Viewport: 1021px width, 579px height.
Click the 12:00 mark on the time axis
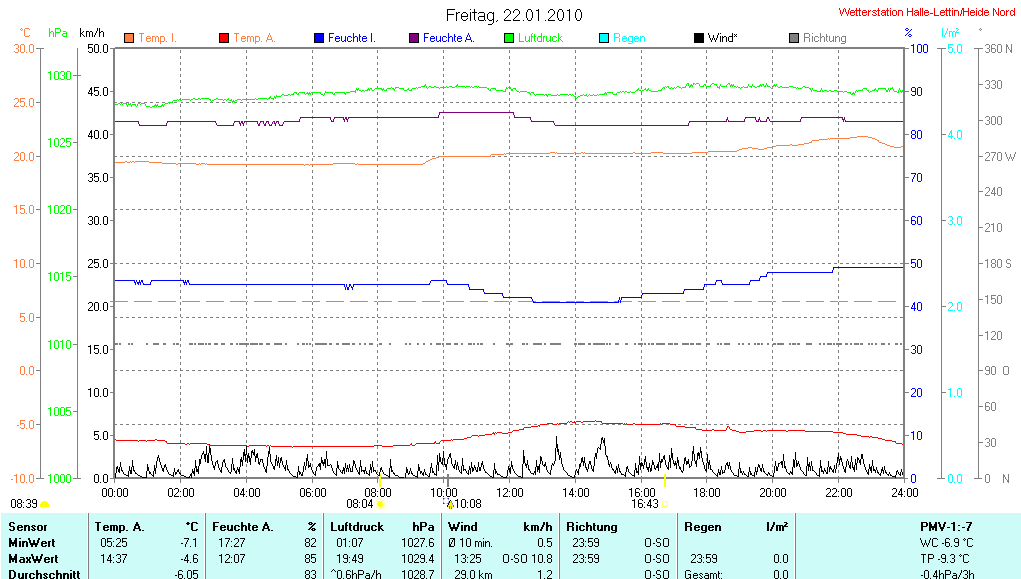[x=510, y=492]
